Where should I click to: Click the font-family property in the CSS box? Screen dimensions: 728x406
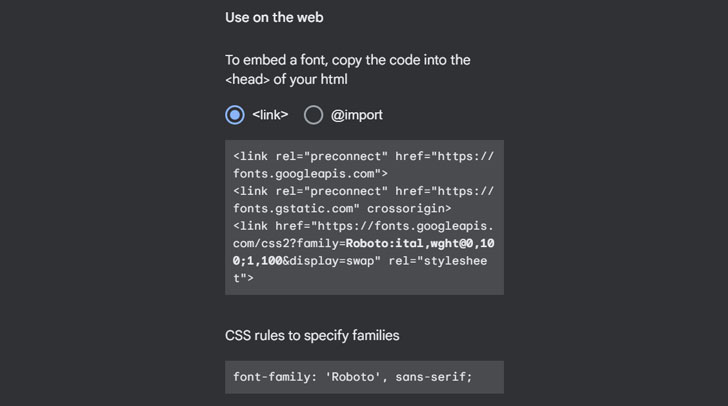pyautogui.click(x=273, y=377)
